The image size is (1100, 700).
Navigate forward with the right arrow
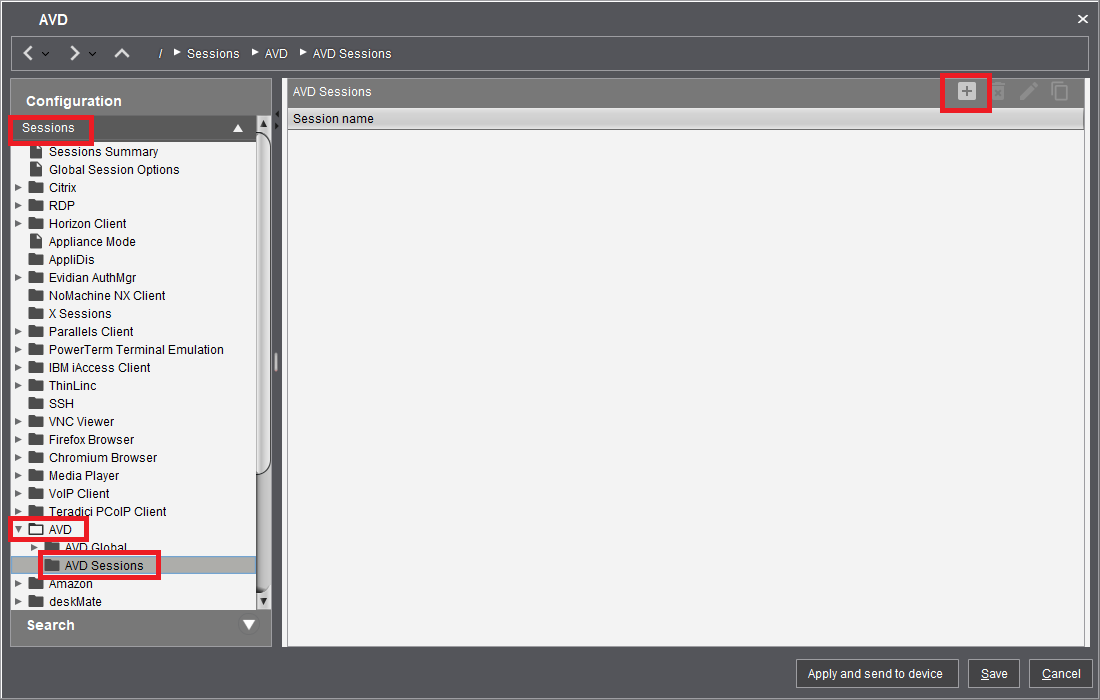(75, 53)
